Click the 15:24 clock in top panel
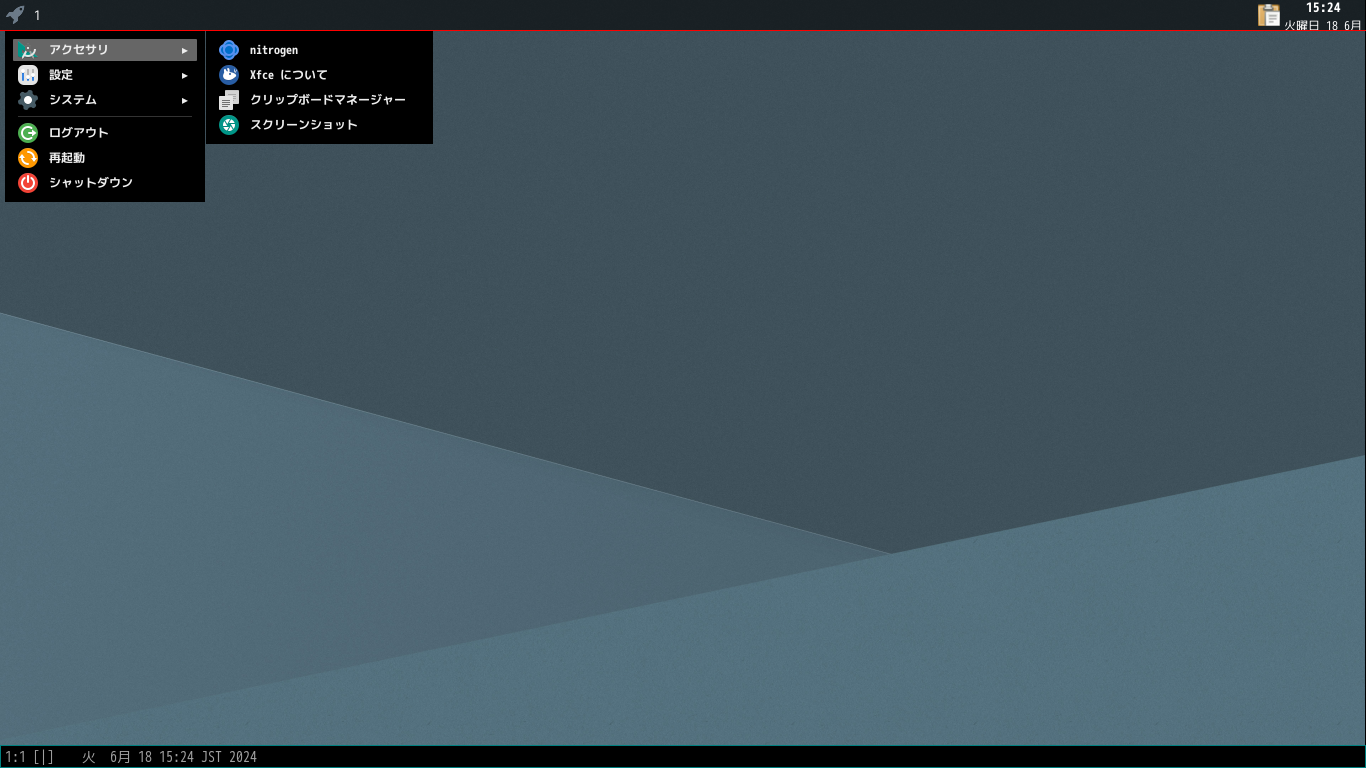The width and height of the screenshot is (1366, 768). pos(1323,8)
